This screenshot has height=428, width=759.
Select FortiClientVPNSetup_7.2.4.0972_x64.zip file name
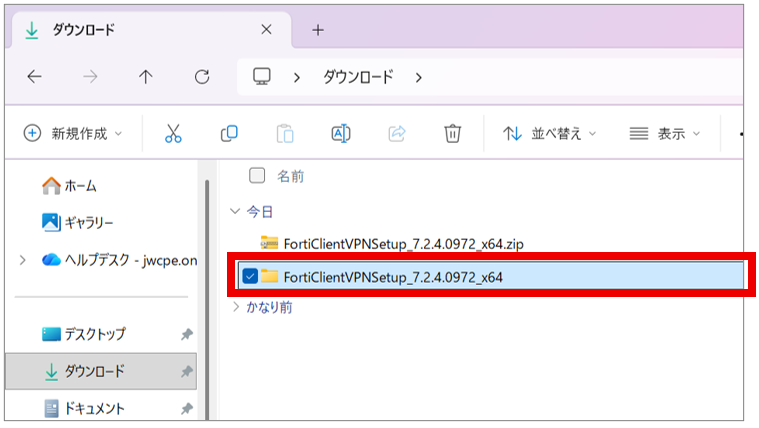click(404, 244)
